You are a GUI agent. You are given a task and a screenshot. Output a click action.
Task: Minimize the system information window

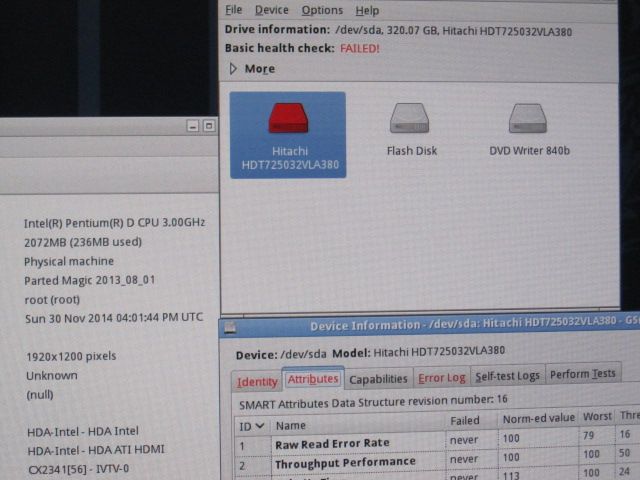click(193, 126)
